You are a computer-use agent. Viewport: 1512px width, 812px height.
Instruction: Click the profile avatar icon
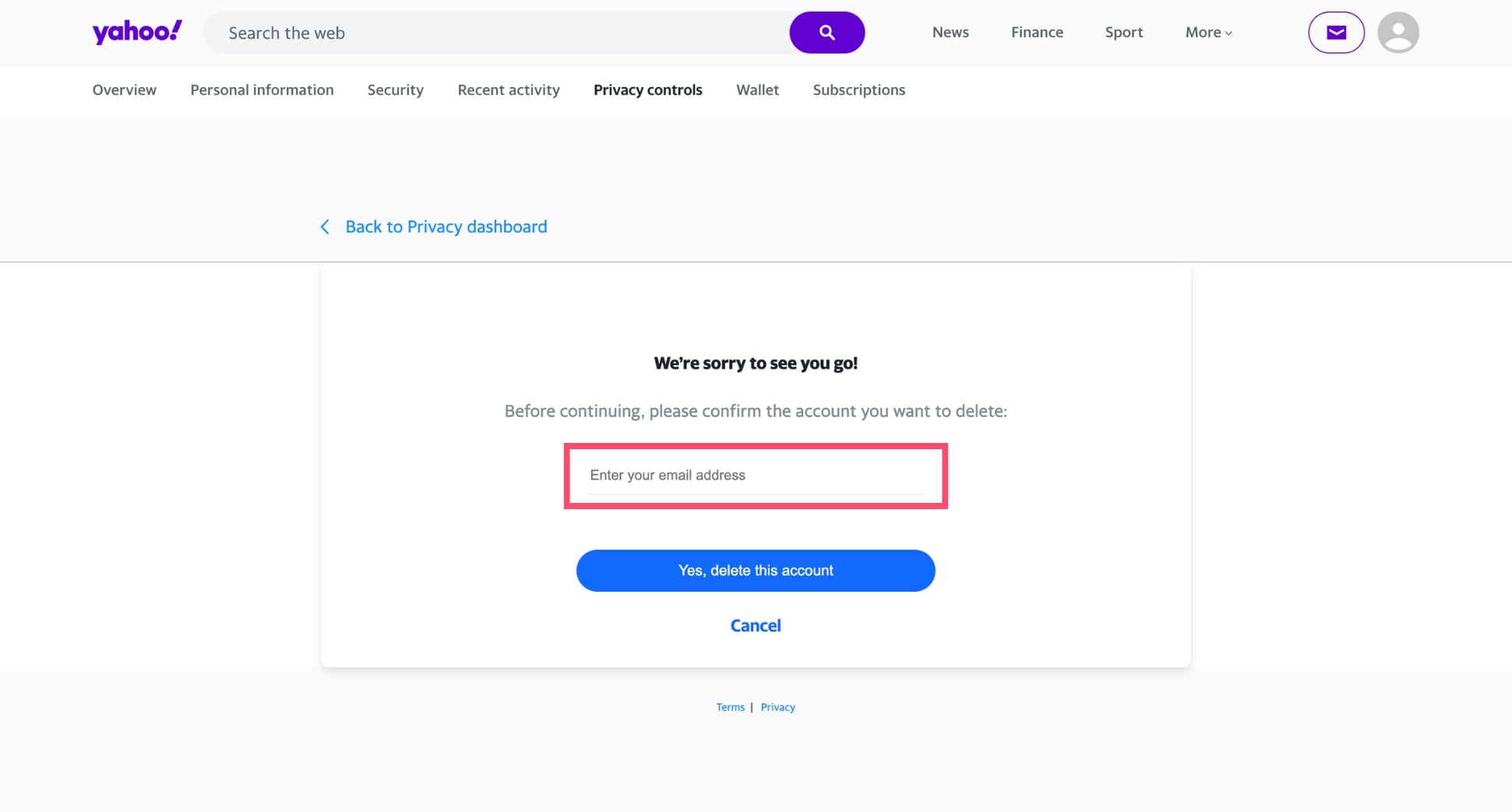click(1397, 32)
